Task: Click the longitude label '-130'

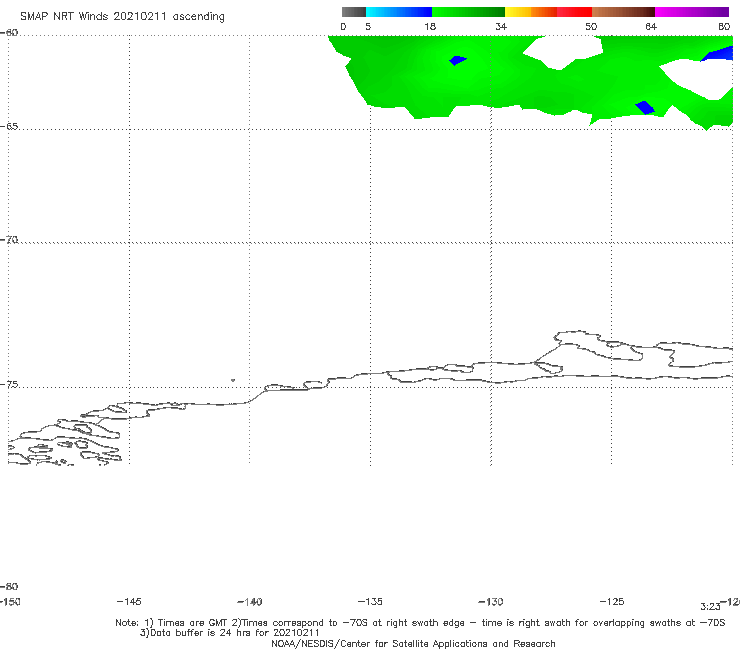Action: pos(491,602)
